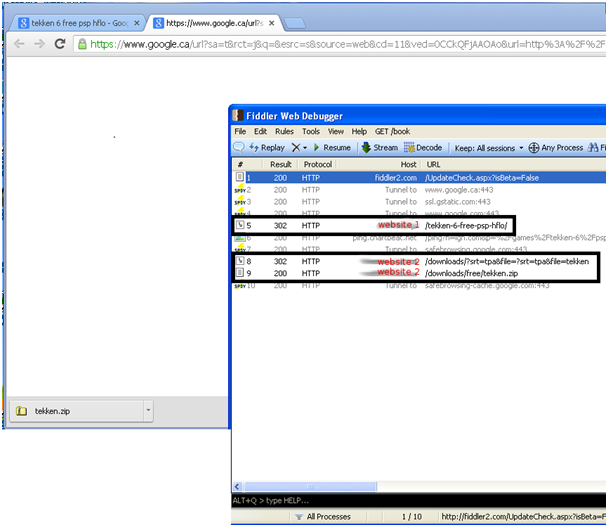Click the SPDY icon of session 10
This screenshot has height=528, width=609.
pos(240,286)
